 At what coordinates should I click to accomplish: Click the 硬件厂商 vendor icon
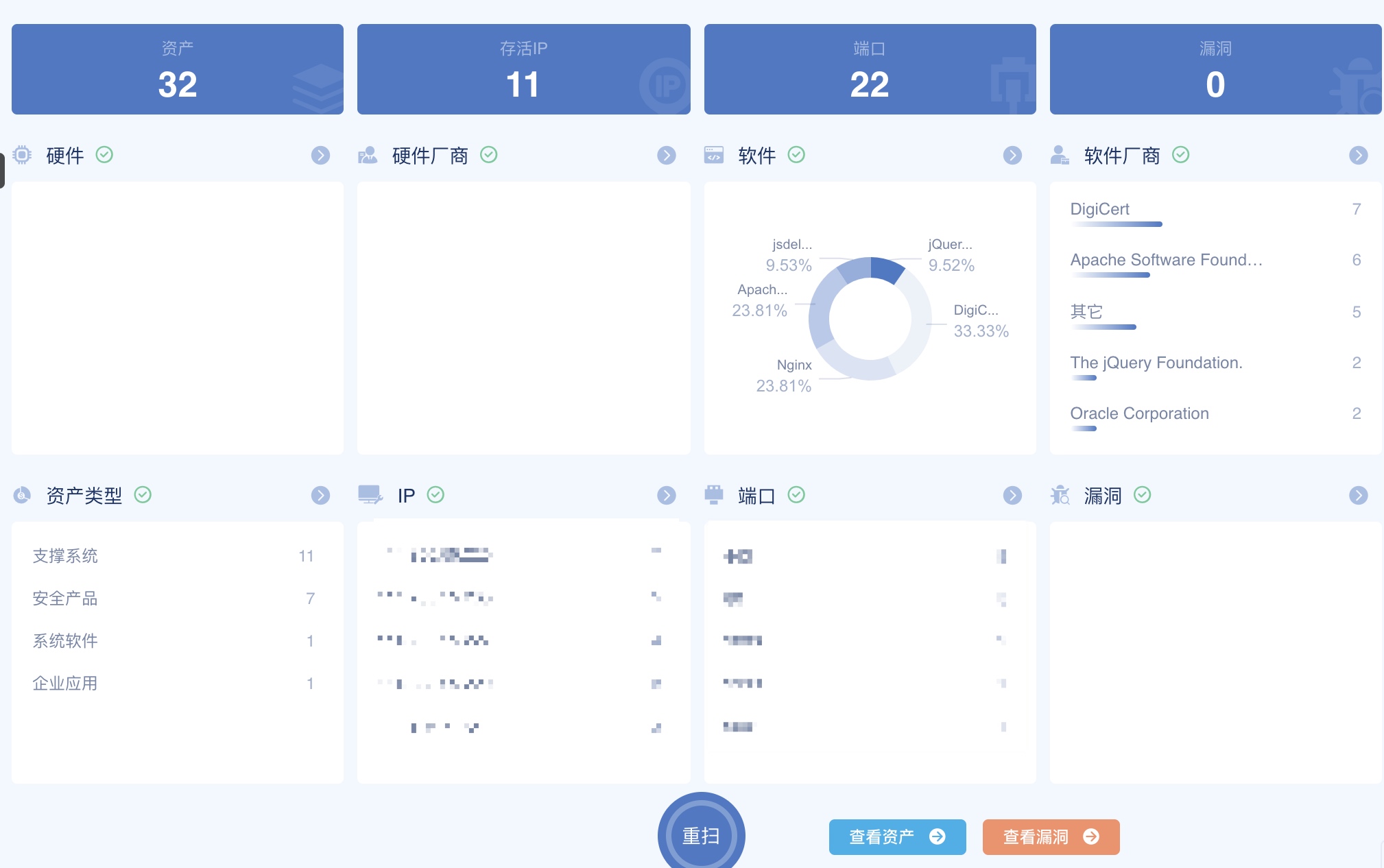click(x=368, y=155)
